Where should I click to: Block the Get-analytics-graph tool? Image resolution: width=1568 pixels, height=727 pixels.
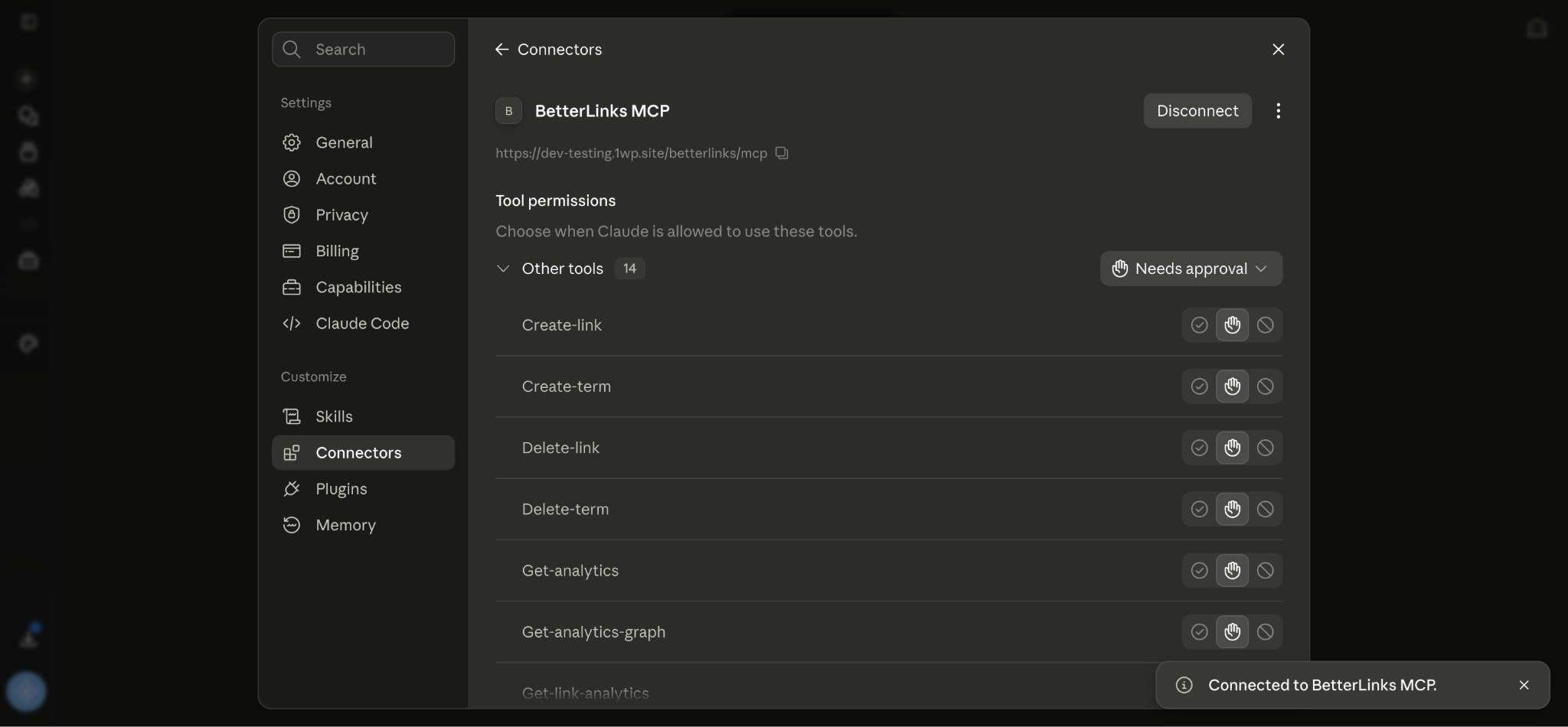pyautogui.click(x=1265, y=632)
